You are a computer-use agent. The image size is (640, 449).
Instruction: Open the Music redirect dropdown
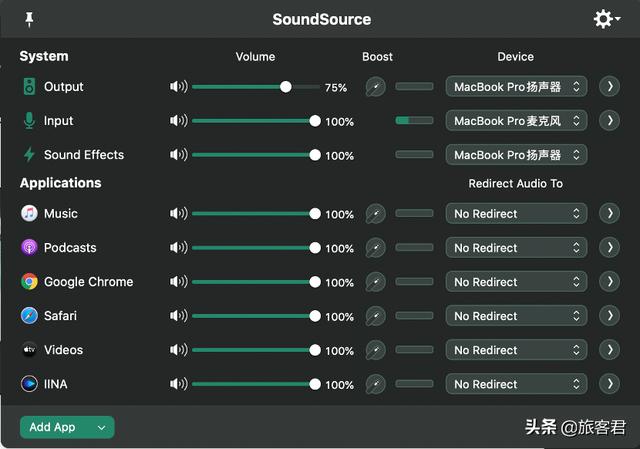(516, 213)
